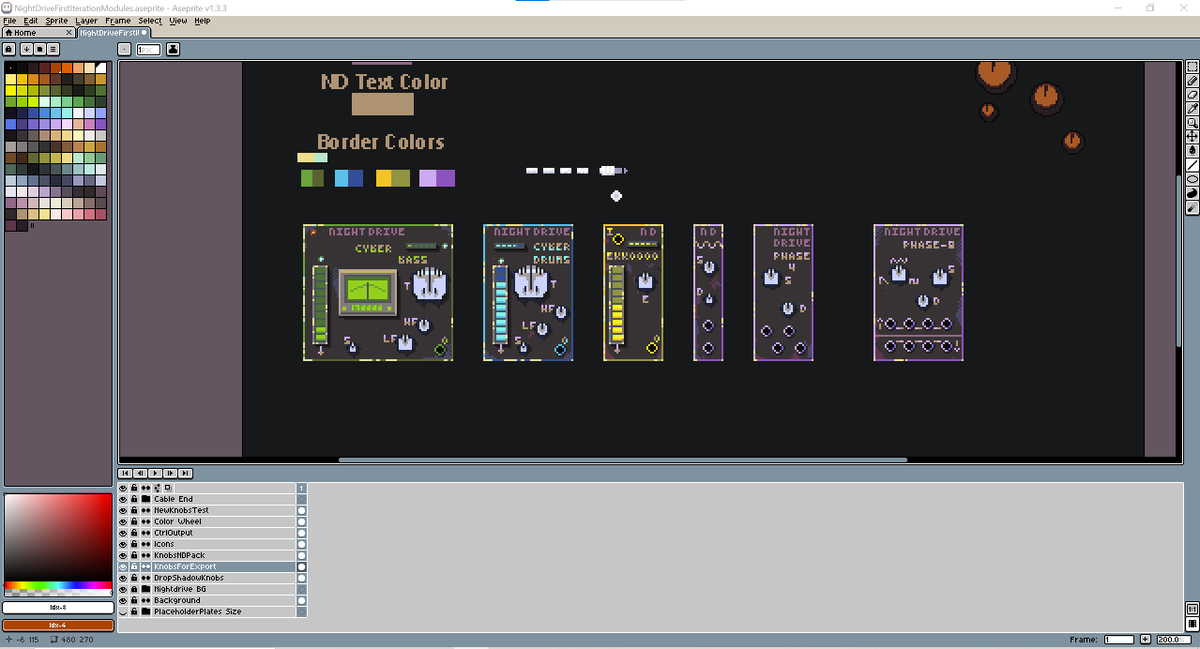1200x649 pixels.
Task: Select the Paint Bucket tool
Action: [x=1192, y=151]
